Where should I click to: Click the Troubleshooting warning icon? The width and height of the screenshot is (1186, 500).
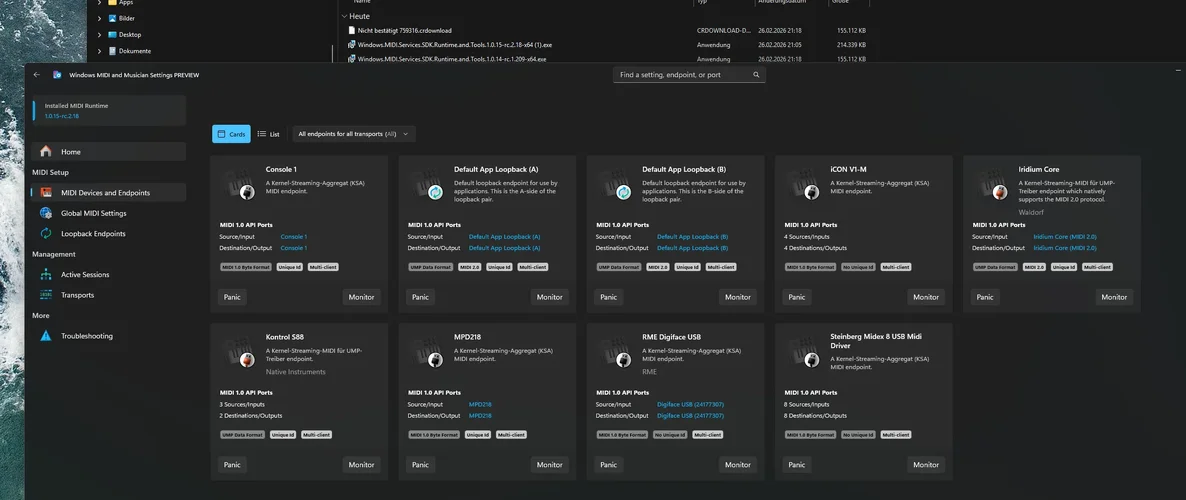46,336
